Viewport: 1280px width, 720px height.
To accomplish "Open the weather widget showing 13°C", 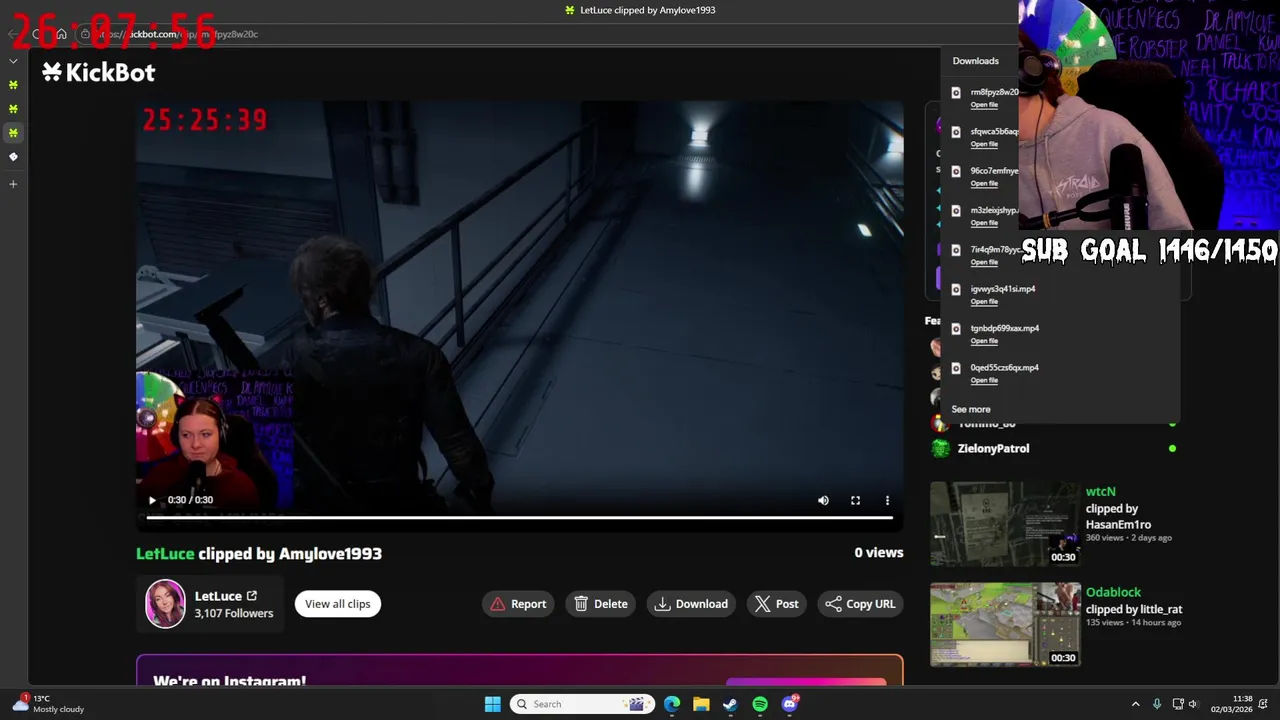I will pos(48,704).
